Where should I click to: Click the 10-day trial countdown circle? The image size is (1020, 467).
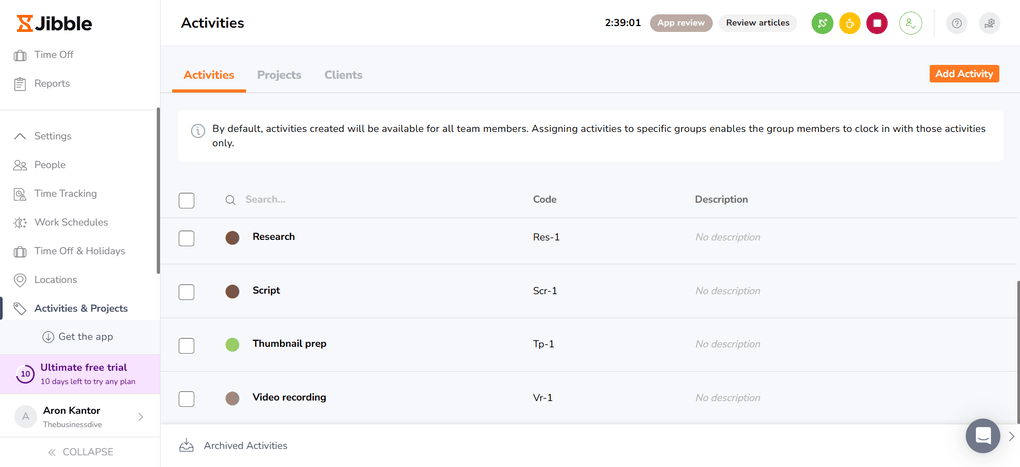pos(25,374)
